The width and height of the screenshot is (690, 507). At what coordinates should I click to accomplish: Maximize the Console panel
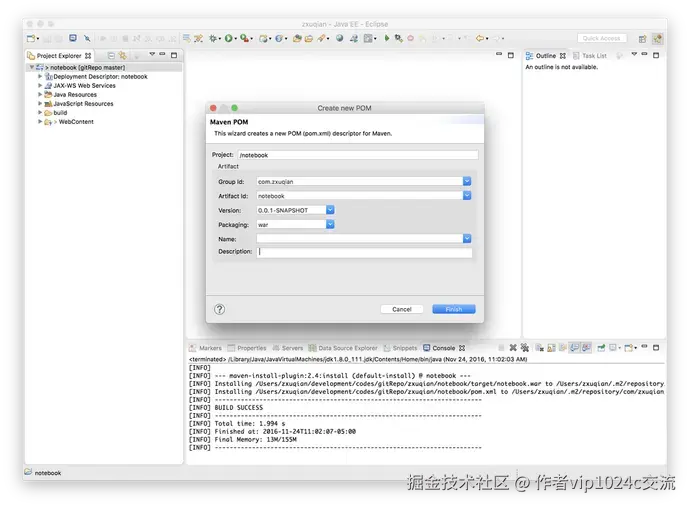(x=656, y=347)
